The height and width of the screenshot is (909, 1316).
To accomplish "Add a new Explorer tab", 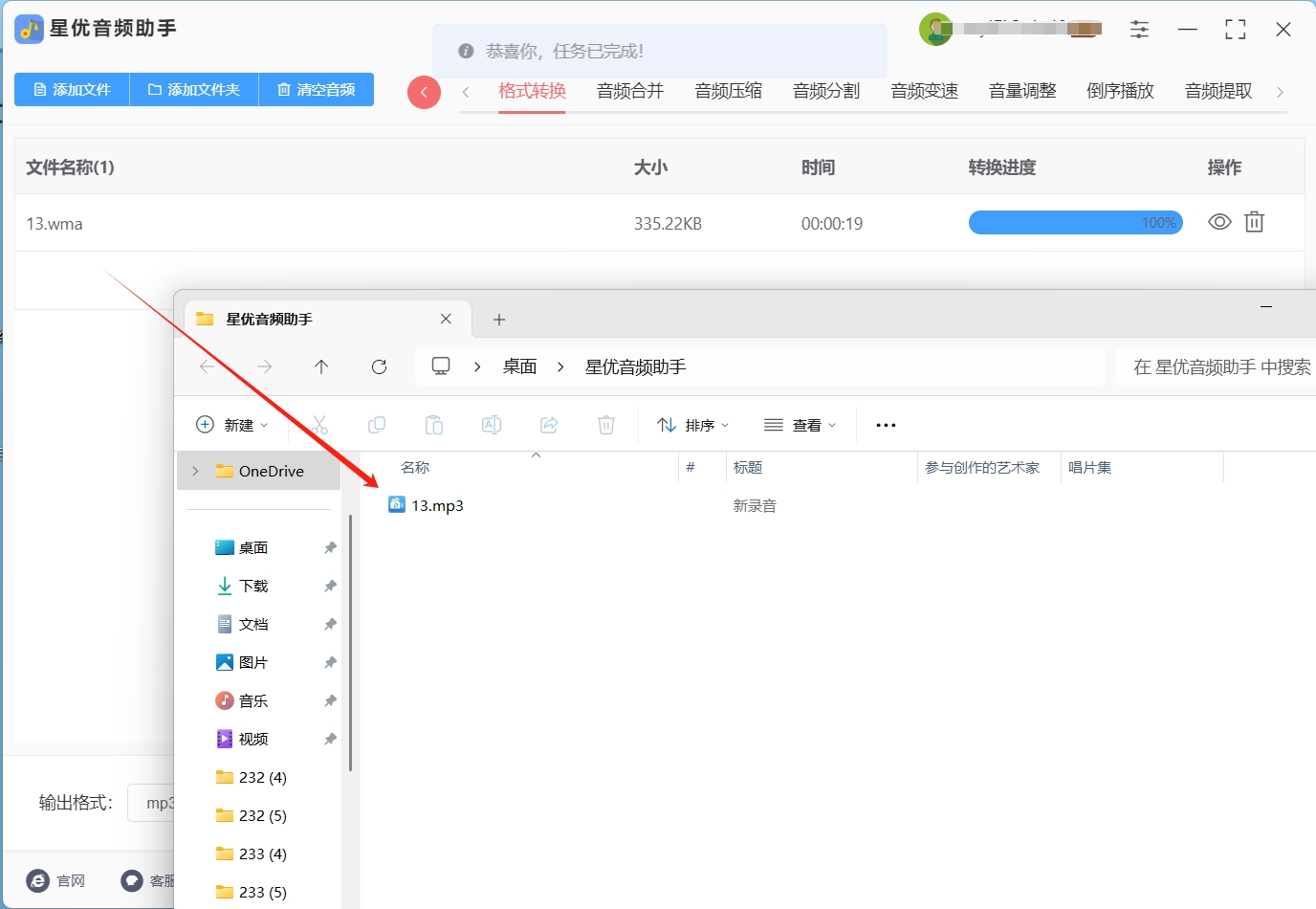I will [499, 320].
